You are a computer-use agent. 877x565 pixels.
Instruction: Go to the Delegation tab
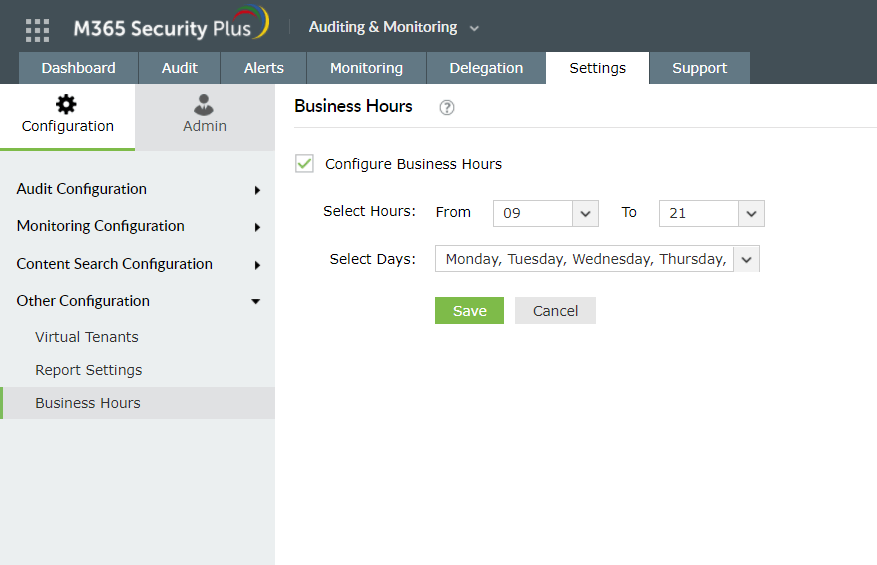[x=486, y=68]
